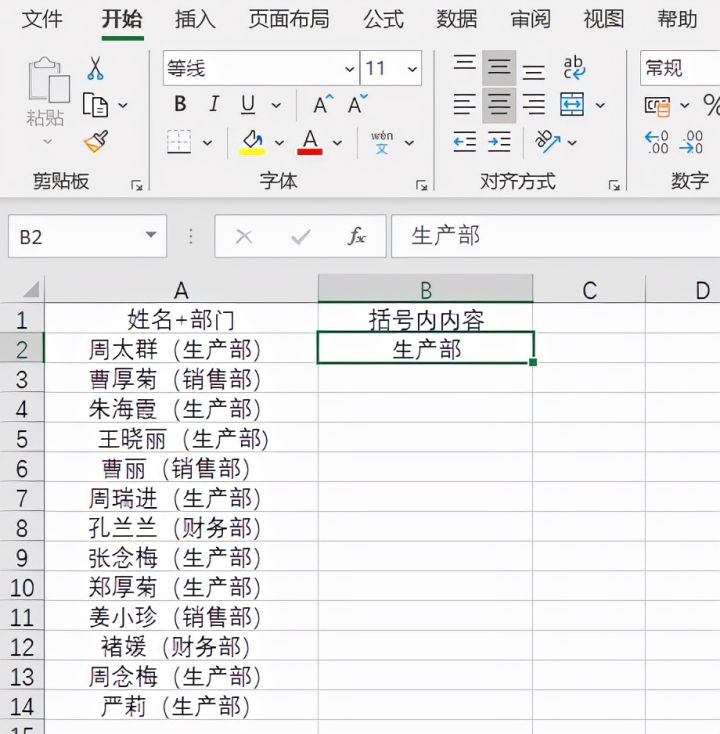
Task: Toggle wrap text (ab icon)
Action: (x=573, y=68)
